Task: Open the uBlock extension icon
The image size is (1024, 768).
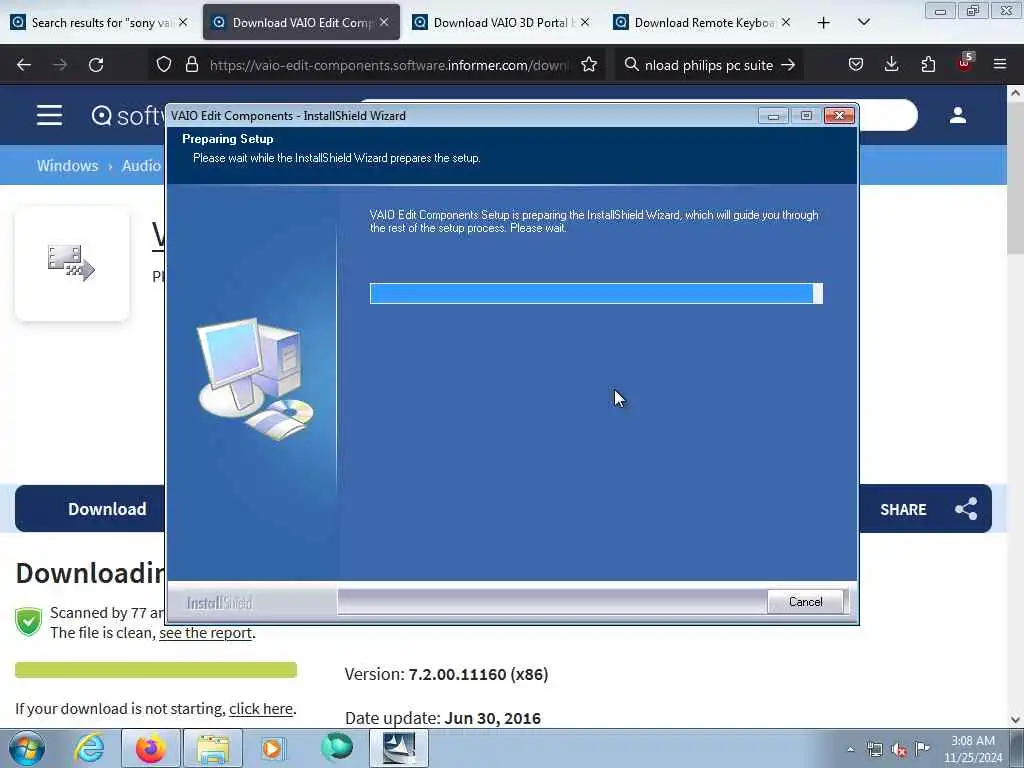Action: 965,63
